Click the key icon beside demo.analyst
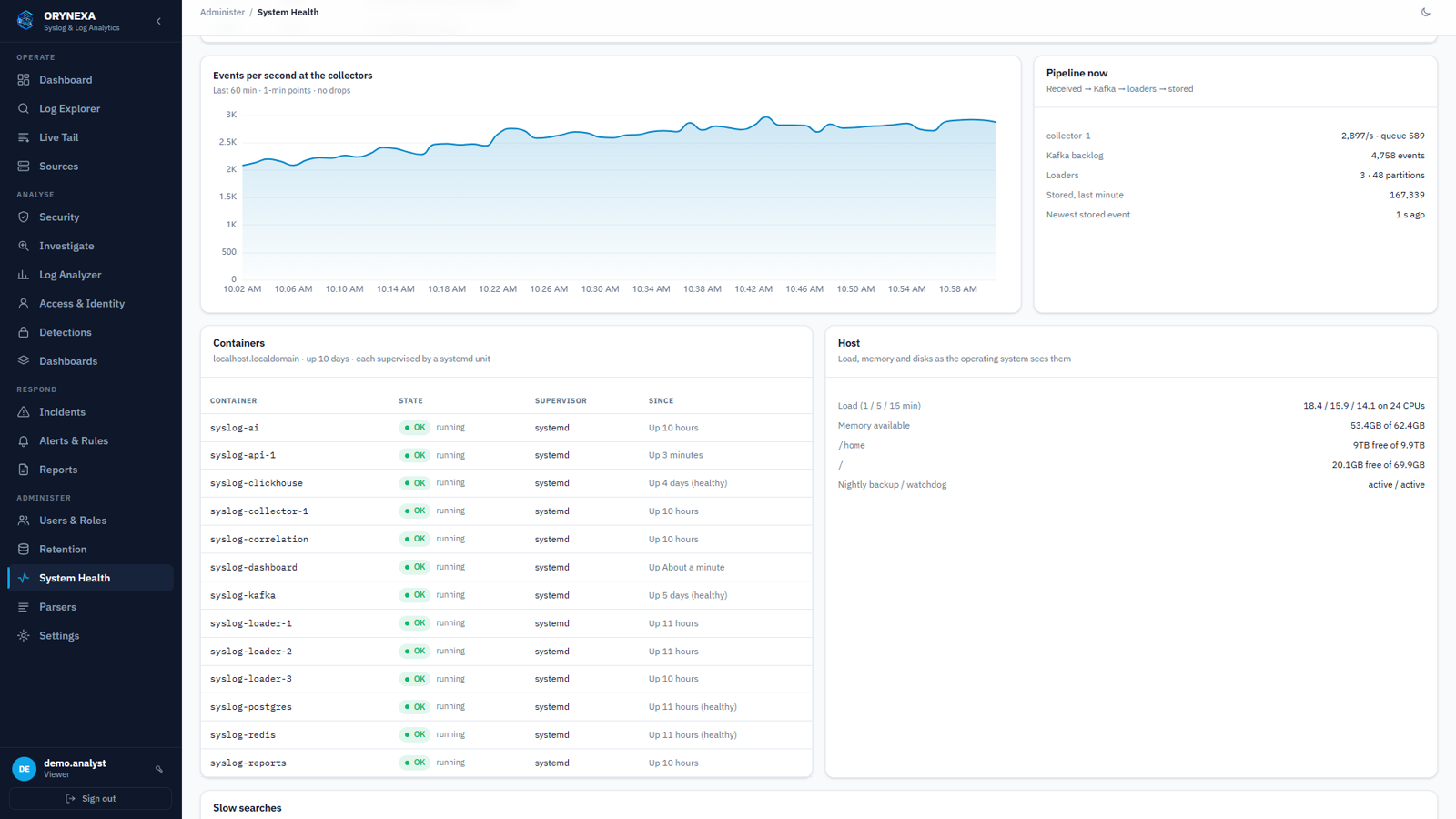Screen dimensions: 1456x819 pos(159,769)
